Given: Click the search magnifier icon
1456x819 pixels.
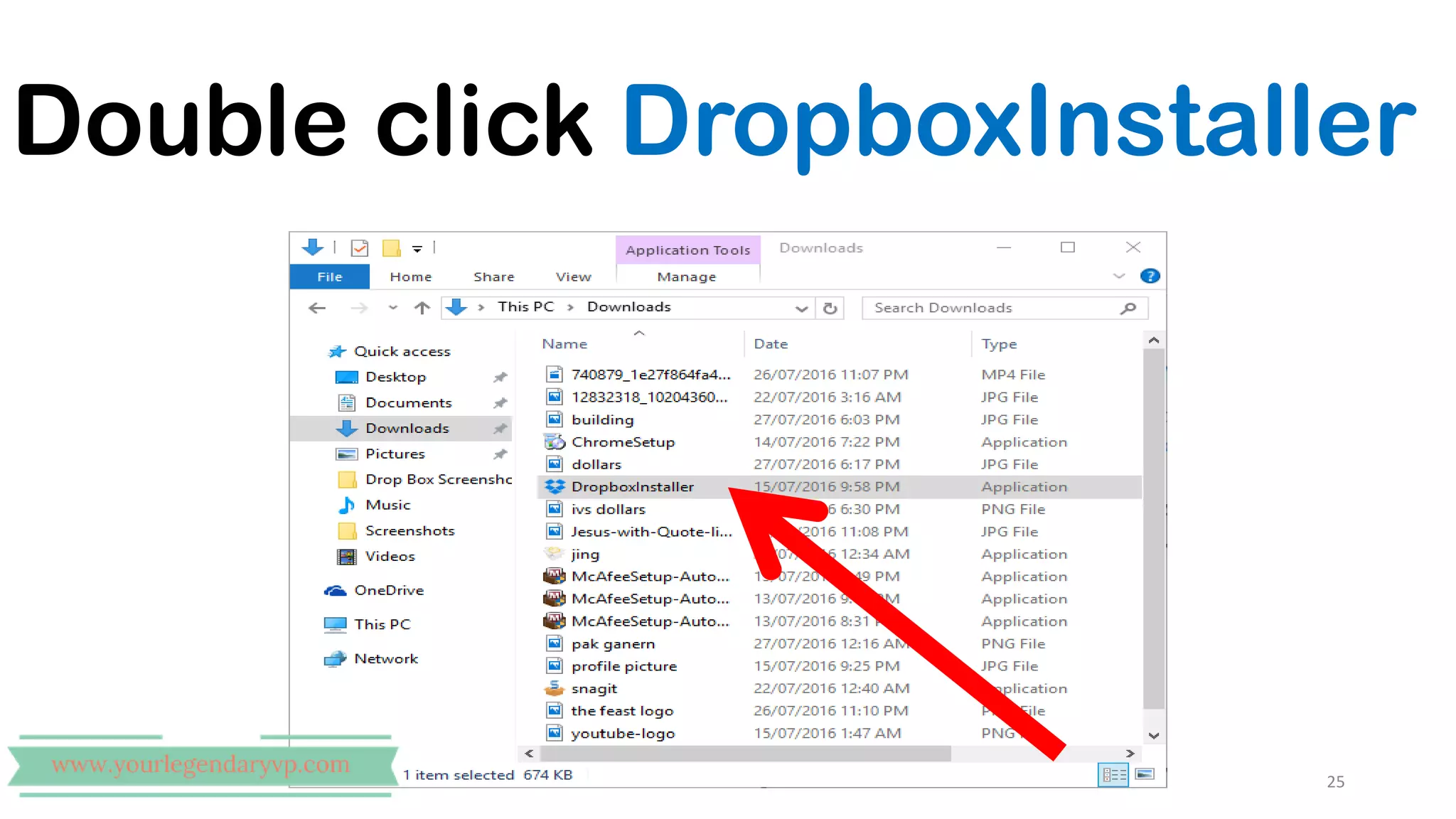Looking at the screenshot, I should click(x=1128, y=309).
